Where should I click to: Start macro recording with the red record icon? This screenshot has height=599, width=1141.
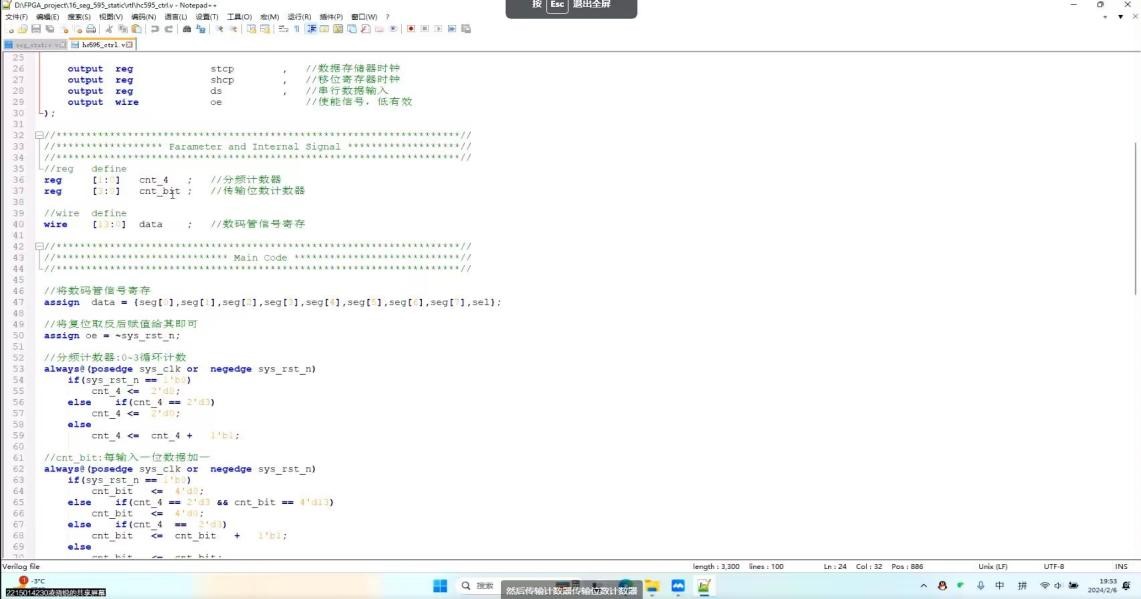click(411, 29)
